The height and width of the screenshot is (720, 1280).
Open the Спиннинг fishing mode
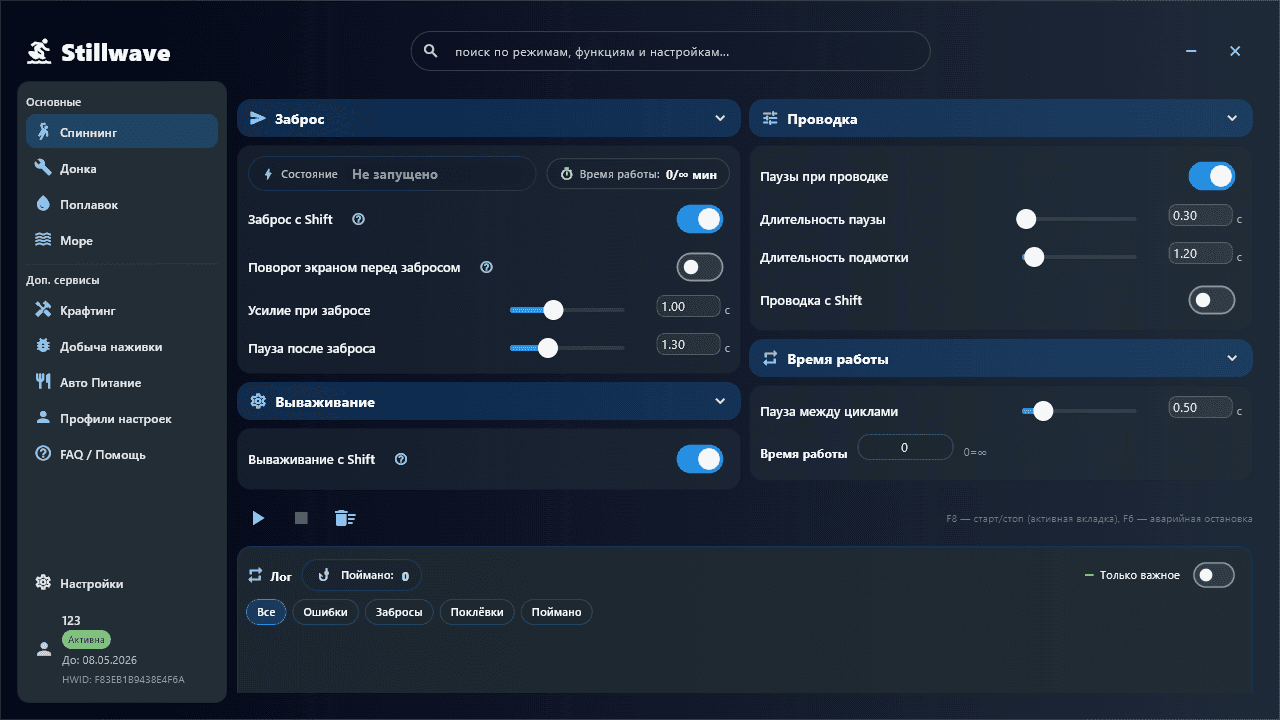tap(121, 131)
